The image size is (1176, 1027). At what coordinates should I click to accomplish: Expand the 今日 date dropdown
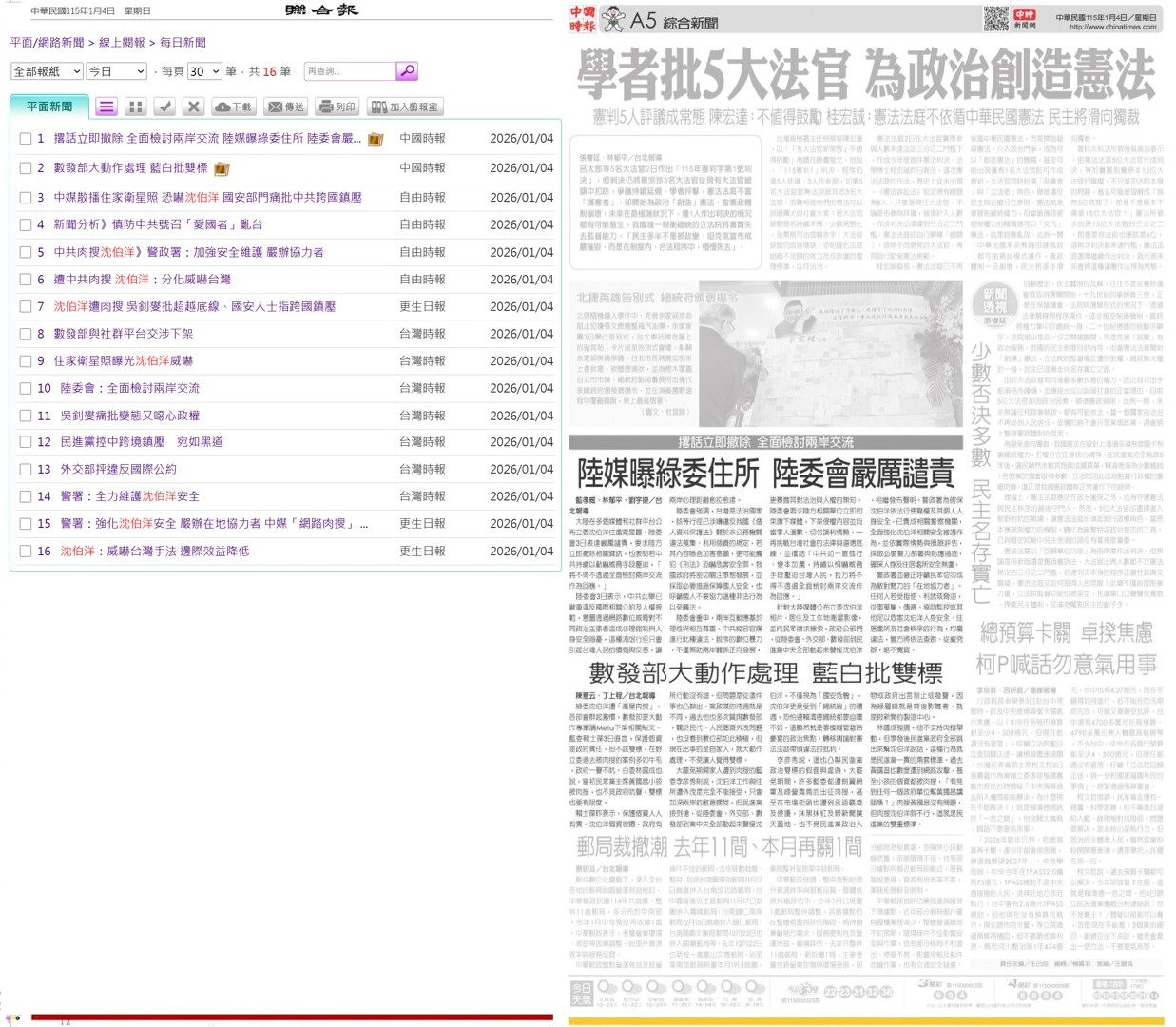116,71
